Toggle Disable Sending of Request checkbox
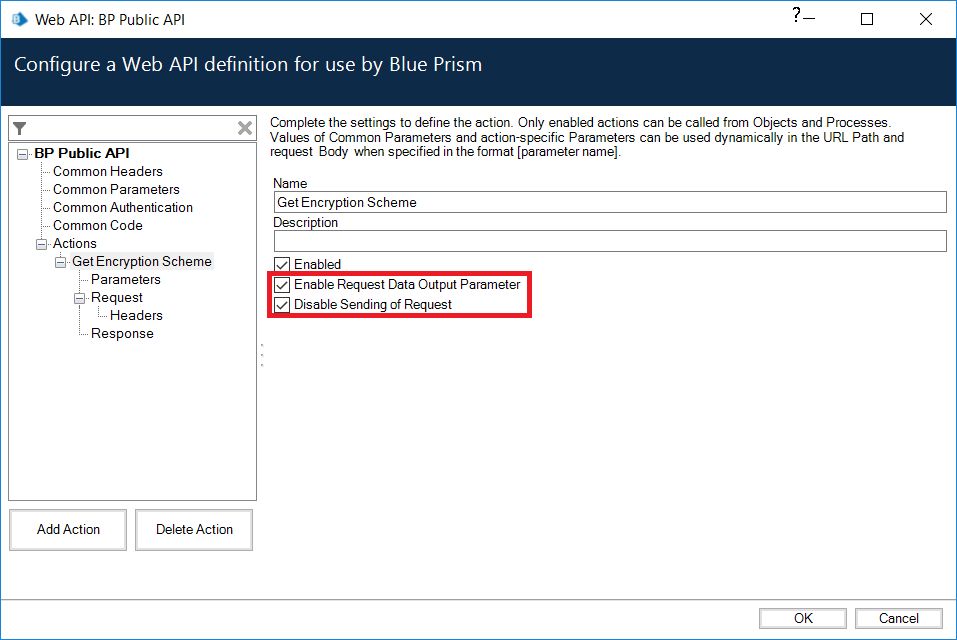The height and width of the screenshot is (640, 957). [282, 304]
